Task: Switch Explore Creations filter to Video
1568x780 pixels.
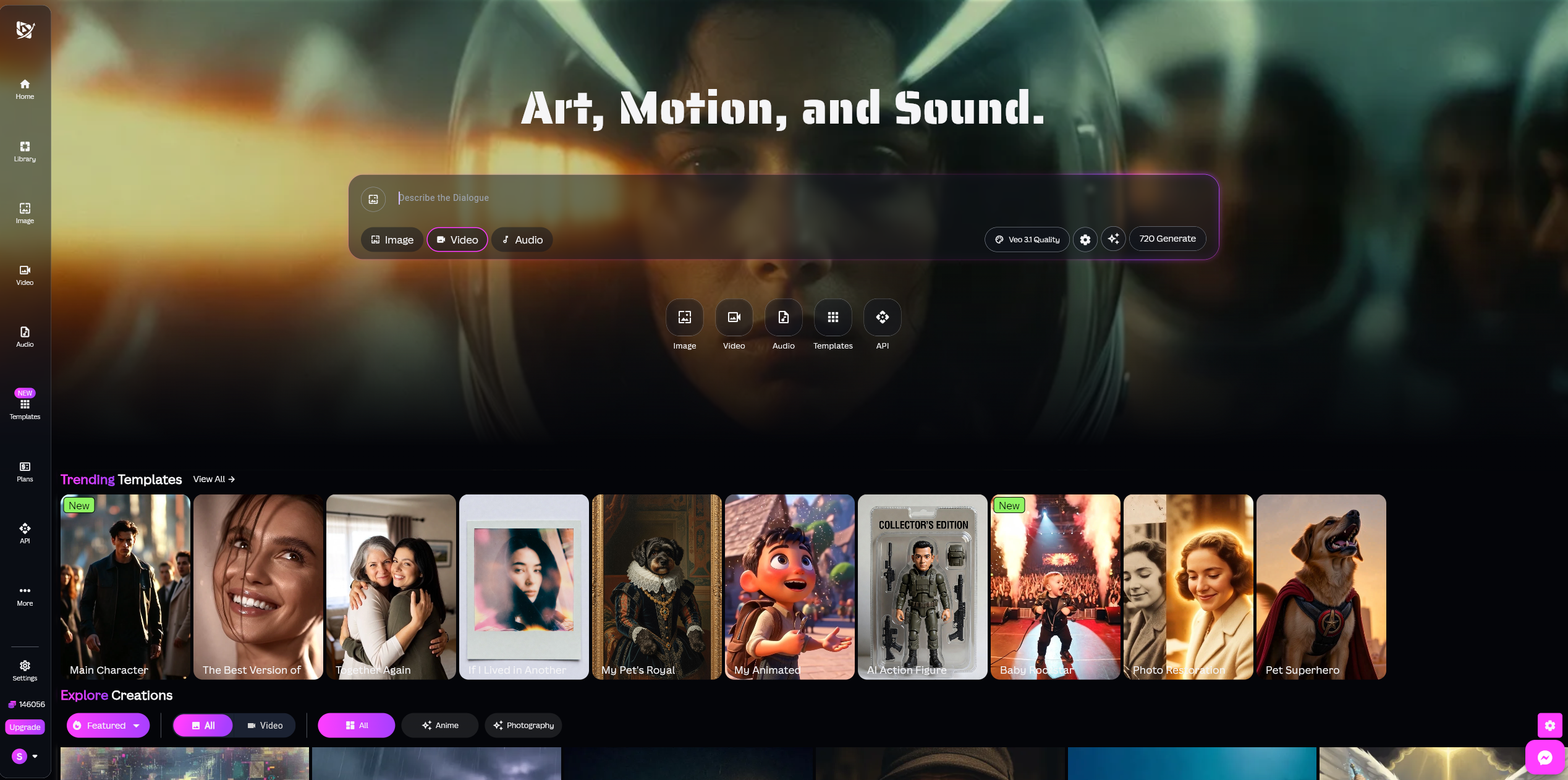Action: pyautogui.click(x=265, y=725)
